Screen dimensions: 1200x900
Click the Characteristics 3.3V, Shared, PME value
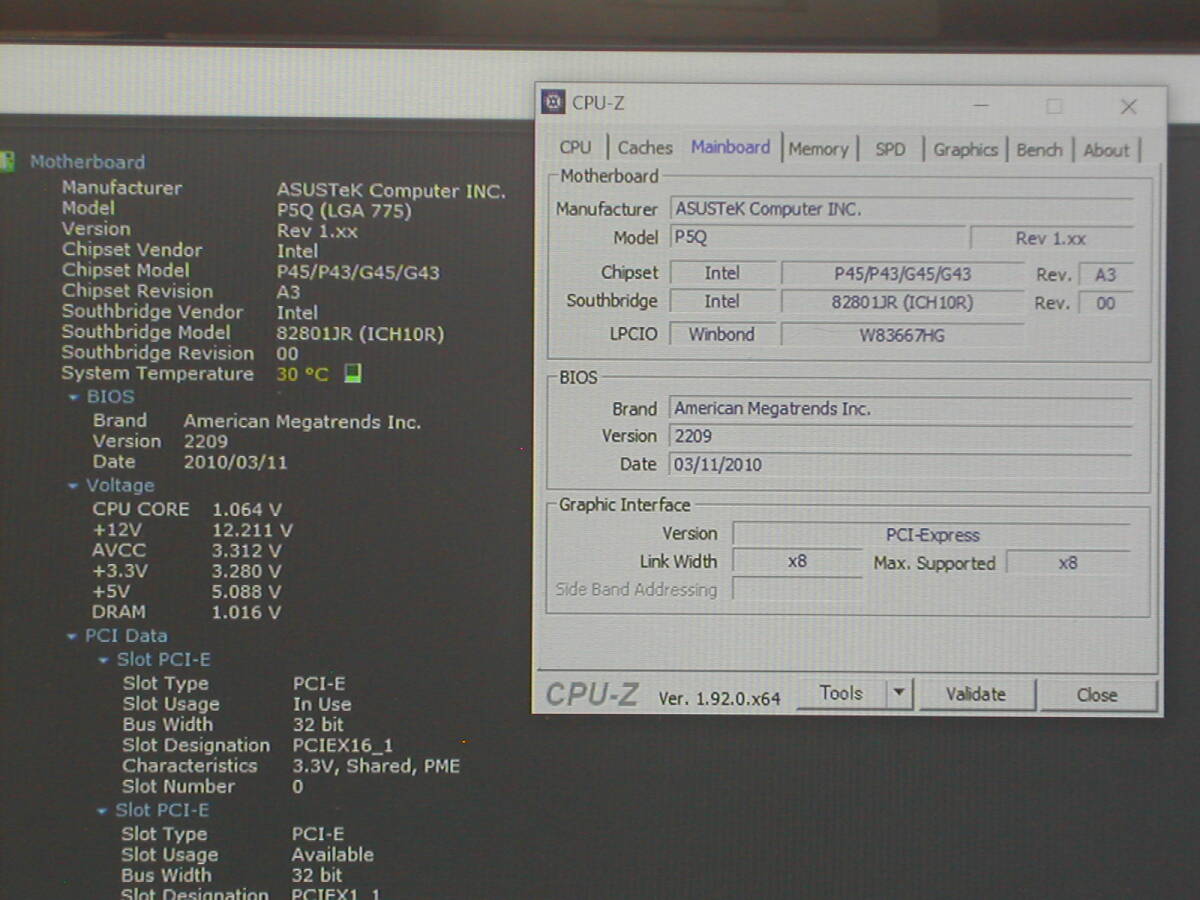coord(376,767)
